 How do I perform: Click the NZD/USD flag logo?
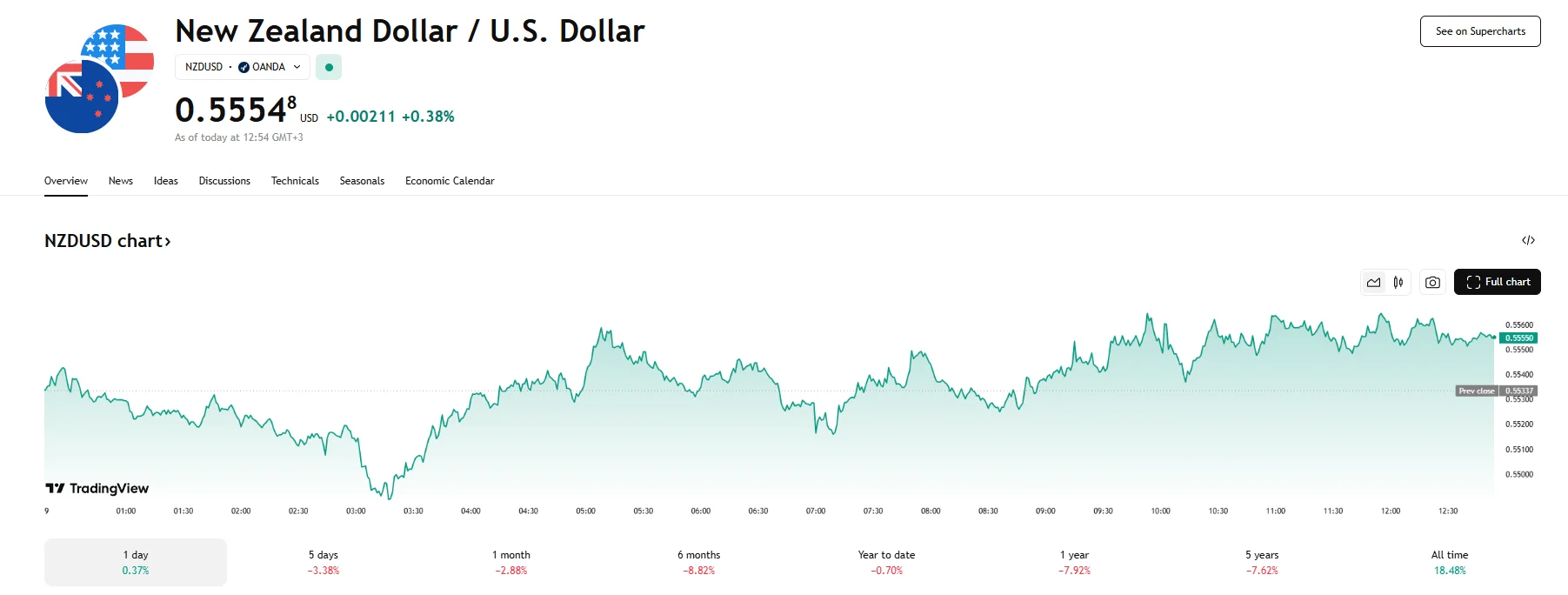[99, 79]
